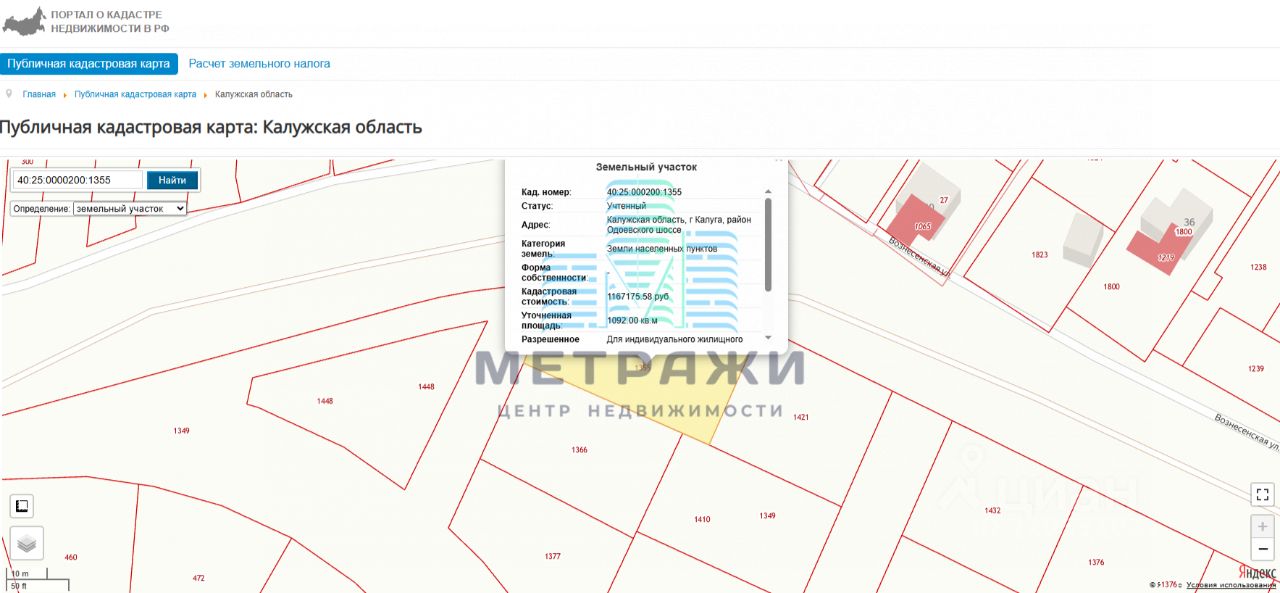The width and height of the screenshot is (1280, 593).
Task: Click parcel label 460 on map
Action: click(x=70, y=557)
